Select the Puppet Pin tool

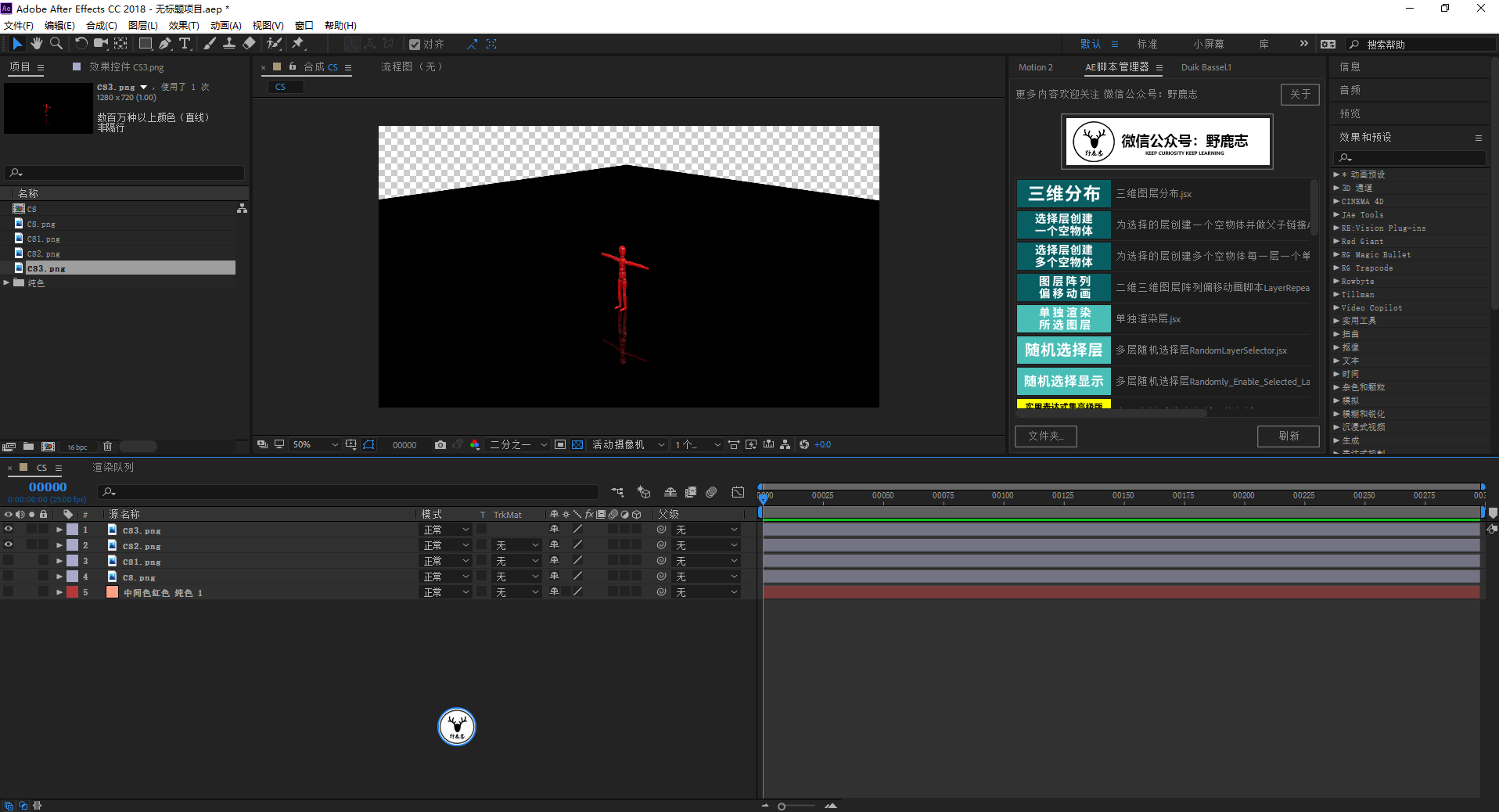tap(298, 44)
